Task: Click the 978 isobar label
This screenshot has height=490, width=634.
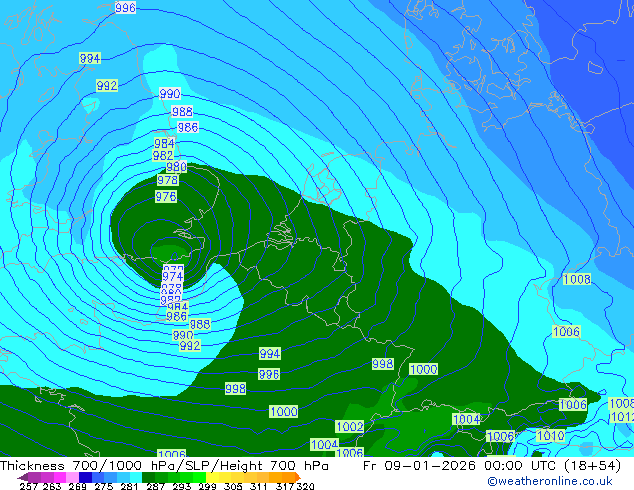Action: click(168, 180)
